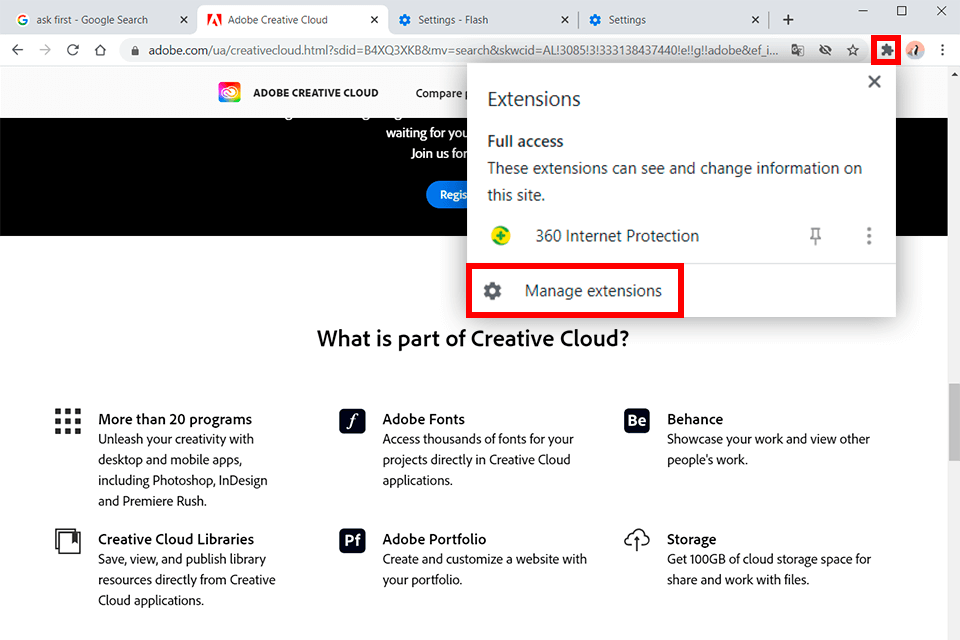Bookmark this page with the star icon
Viewport: 960px width, 640px height.
[853, 50]
